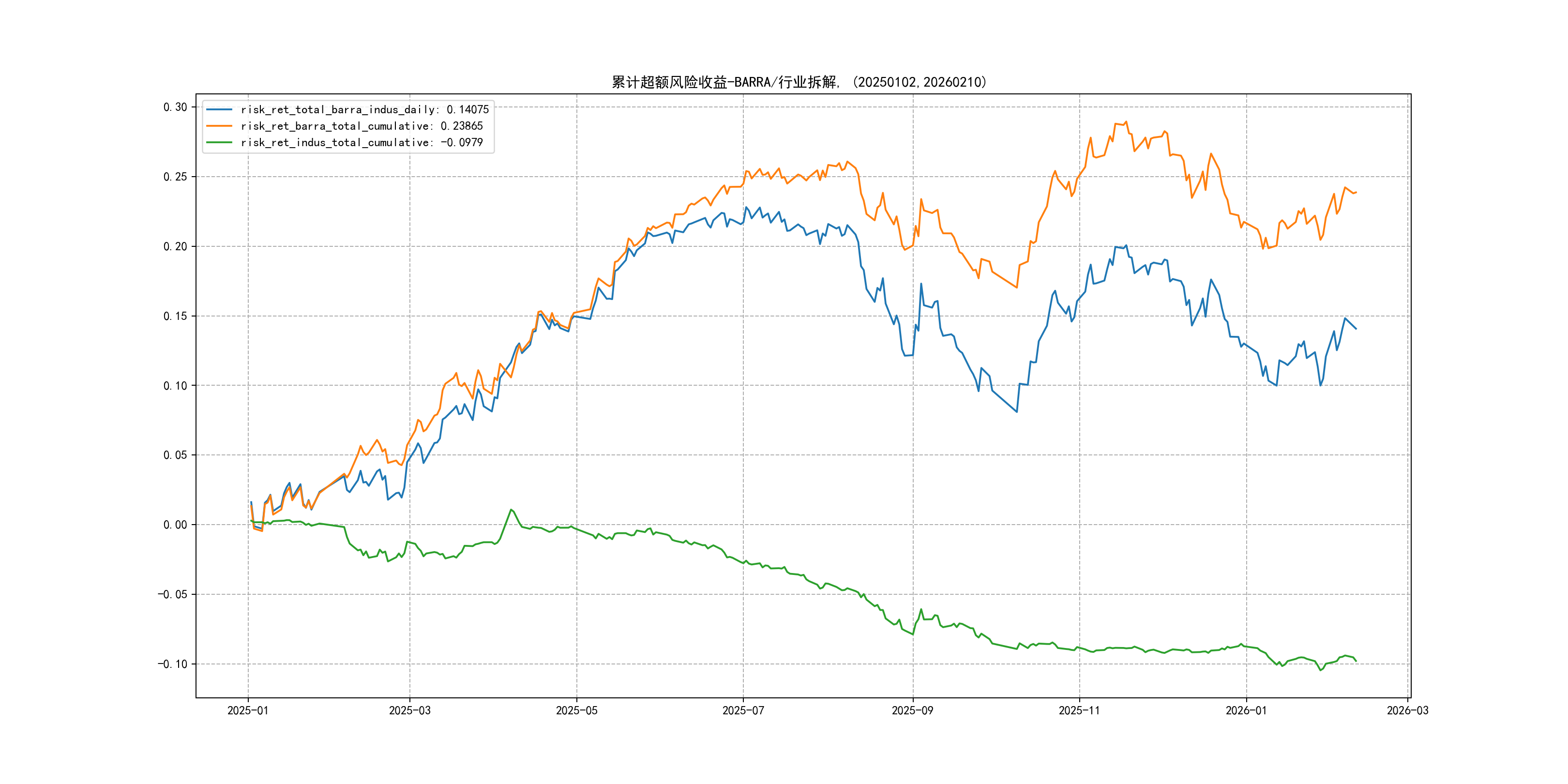
Task: Click the 2025-07 x-axis tick label
Action: click(742, 710)
